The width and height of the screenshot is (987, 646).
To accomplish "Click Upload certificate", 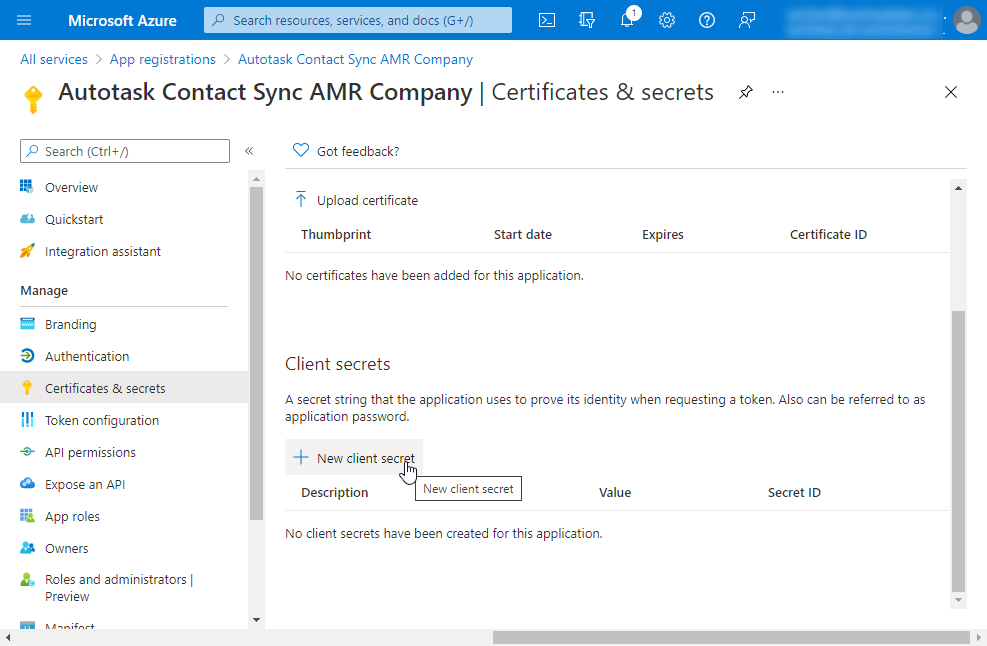I will pyautogui.click(x=357, y=200).
